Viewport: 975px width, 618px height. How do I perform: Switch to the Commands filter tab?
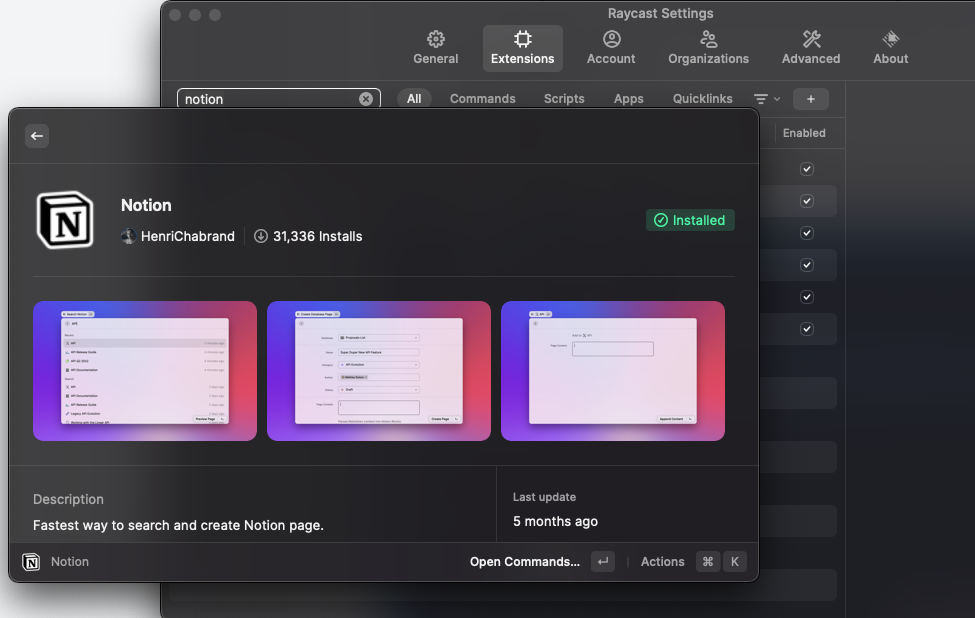(482, 98)
